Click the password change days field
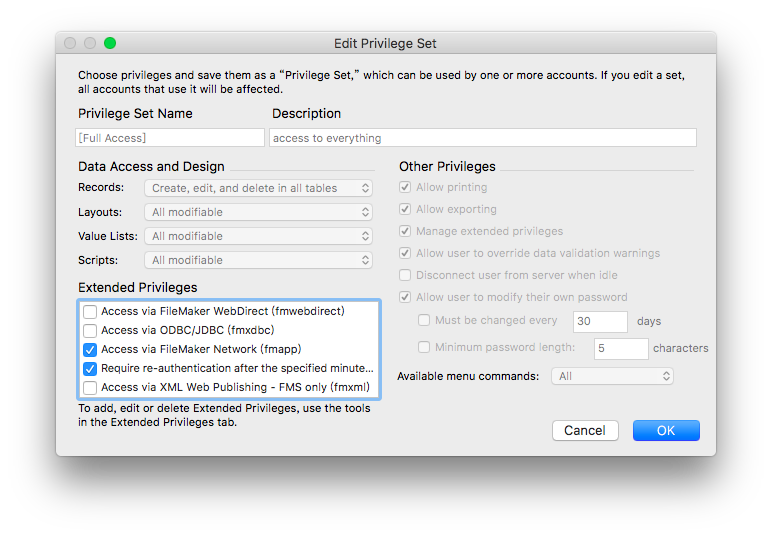 pos(600,321)
